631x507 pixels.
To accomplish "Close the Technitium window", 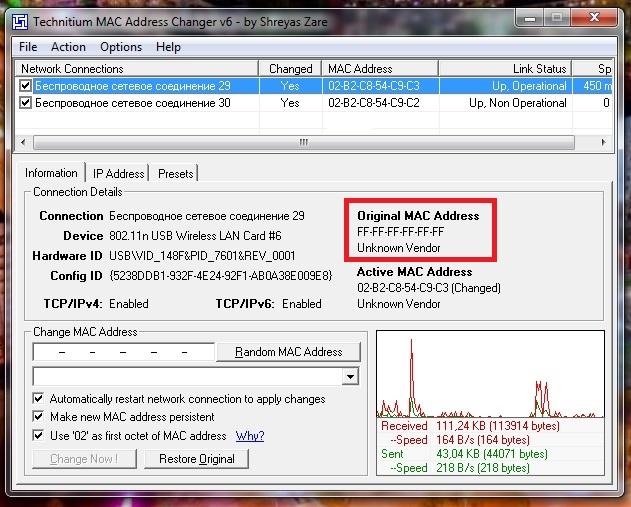I will [594, 18].
